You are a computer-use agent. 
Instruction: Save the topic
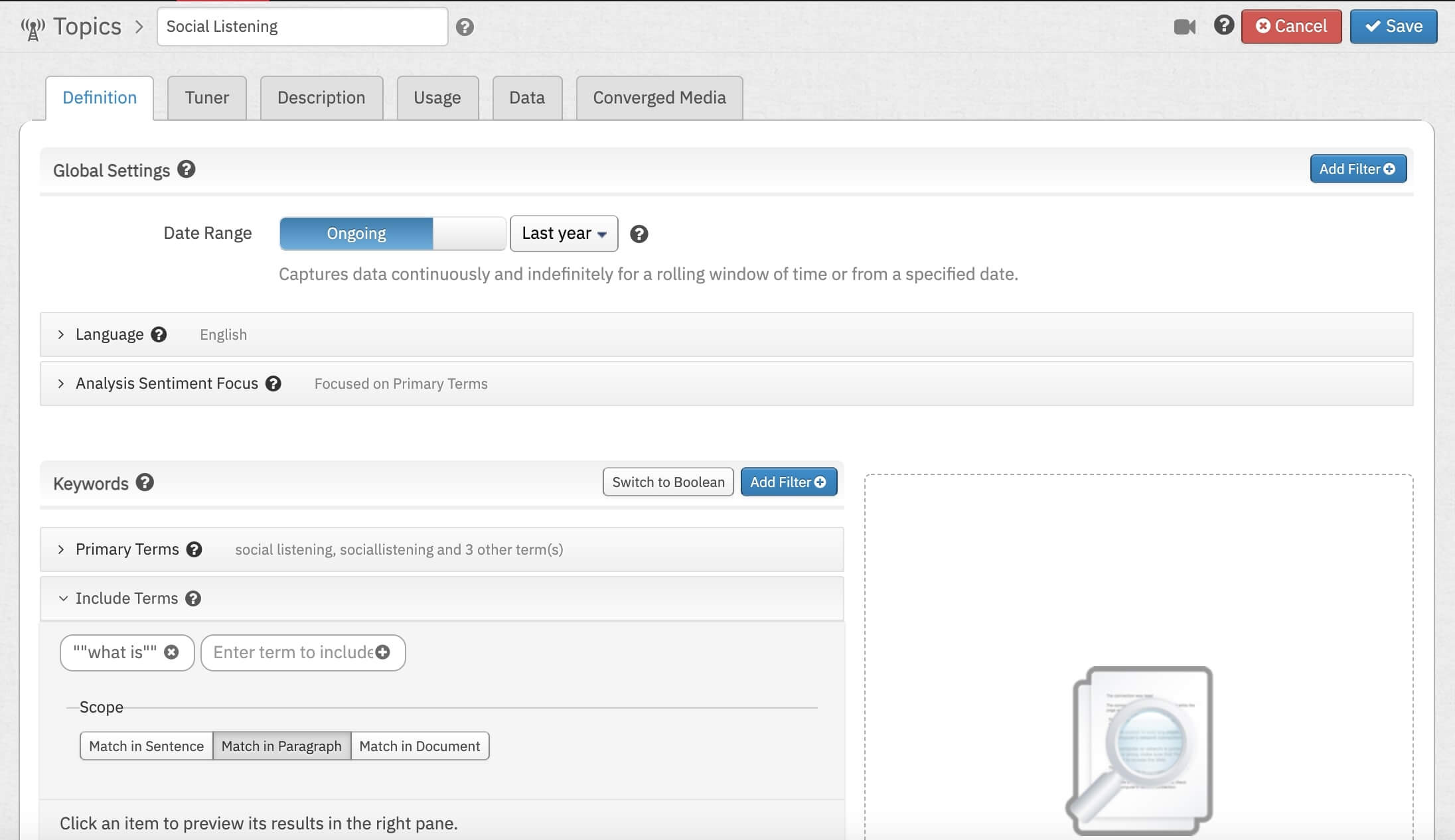click(x=1393, y=27)
